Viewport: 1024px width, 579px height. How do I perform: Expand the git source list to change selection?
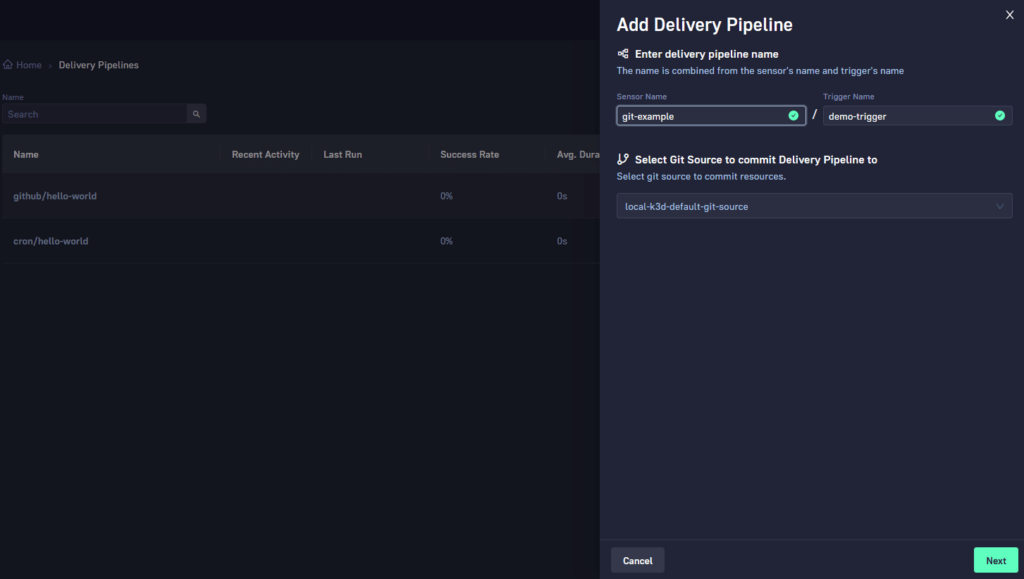pyautogui.click(x=814, y=206)
